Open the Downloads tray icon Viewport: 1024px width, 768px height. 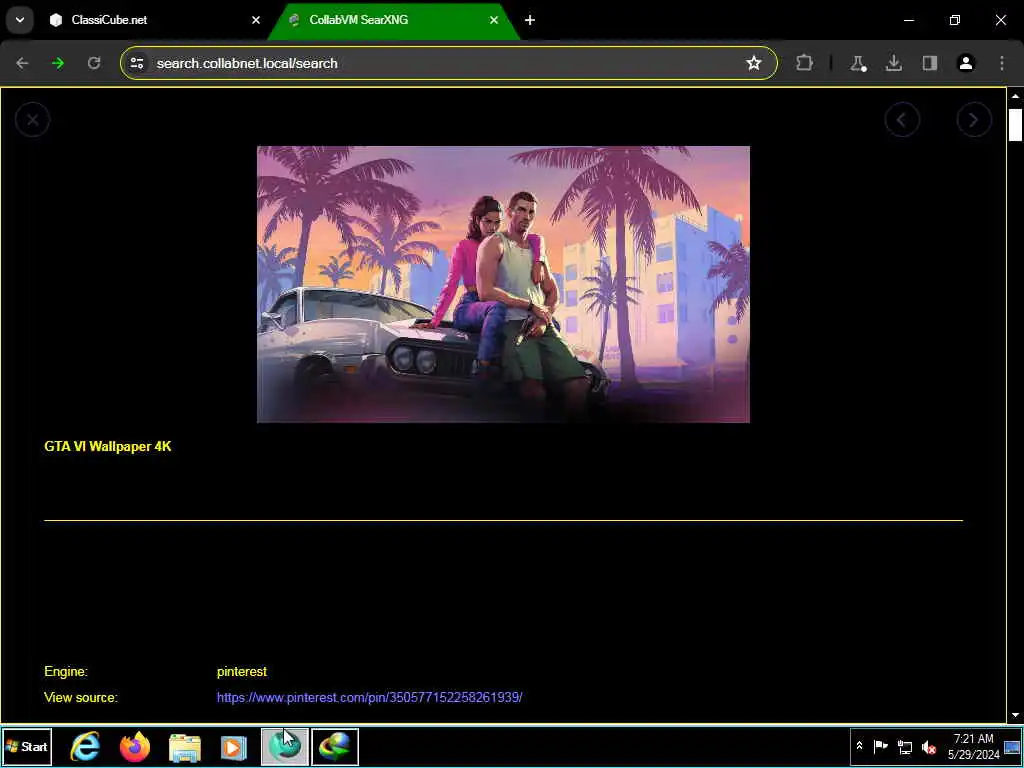tap(893, 63)
